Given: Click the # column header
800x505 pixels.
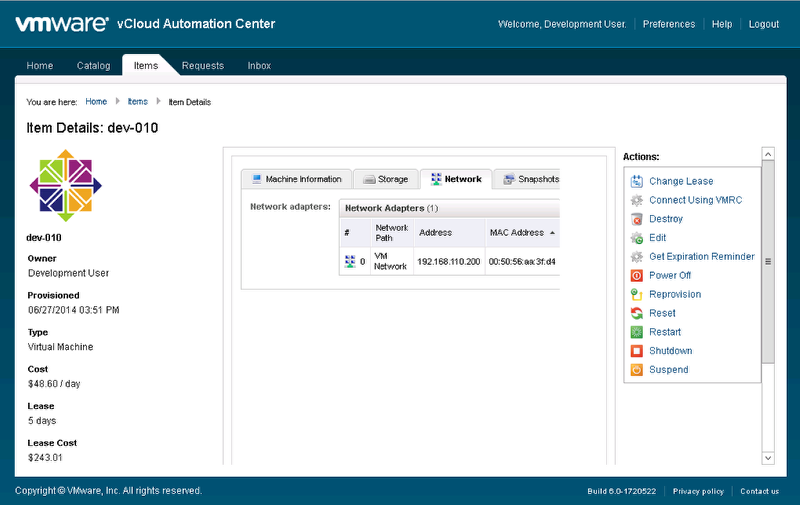Looking at the screenshot, I should click(x=355, y=233).
